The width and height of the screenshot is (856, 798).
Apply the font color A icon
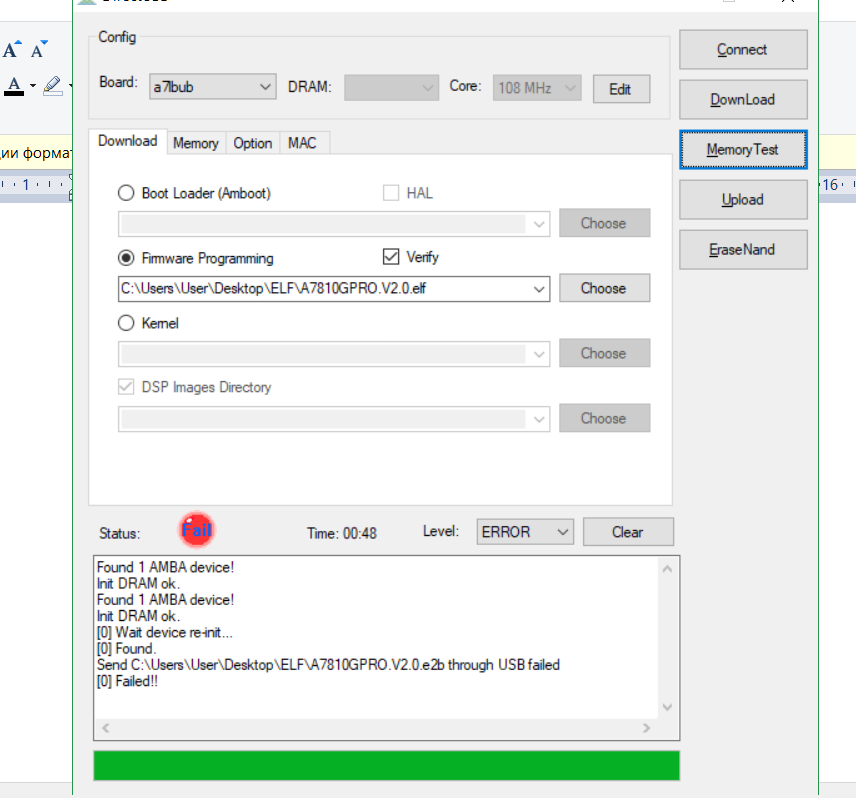(x=14, y=86)
